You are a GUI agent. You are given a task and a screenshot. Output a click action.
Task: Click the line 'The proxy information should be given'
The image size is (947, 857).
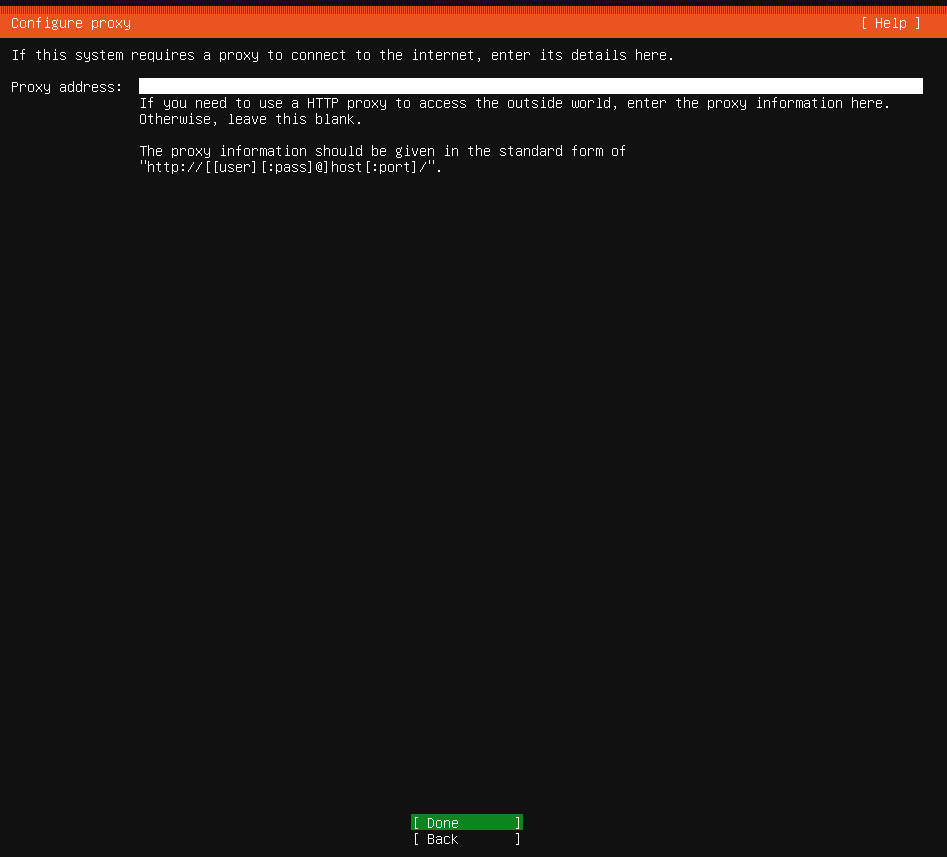[382, 151]
